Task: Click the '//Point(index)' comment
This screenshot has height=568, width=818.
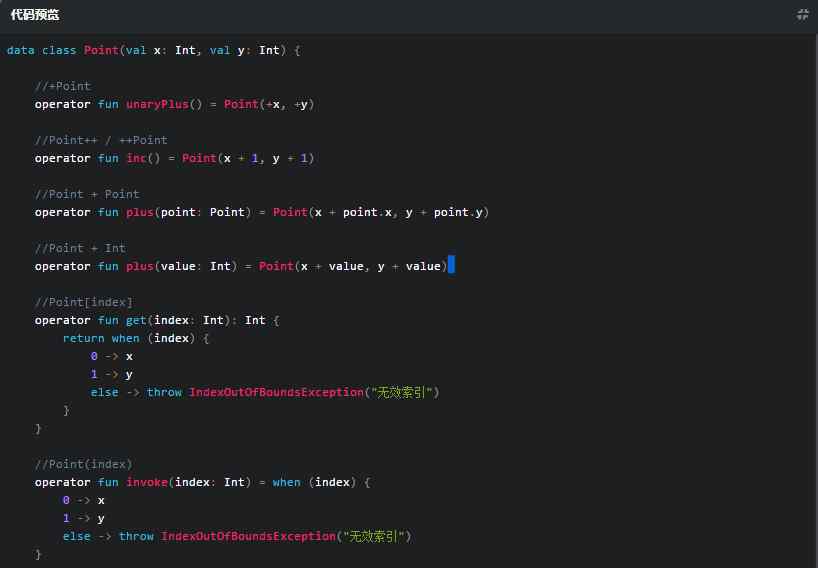Action: click(83, 464)
